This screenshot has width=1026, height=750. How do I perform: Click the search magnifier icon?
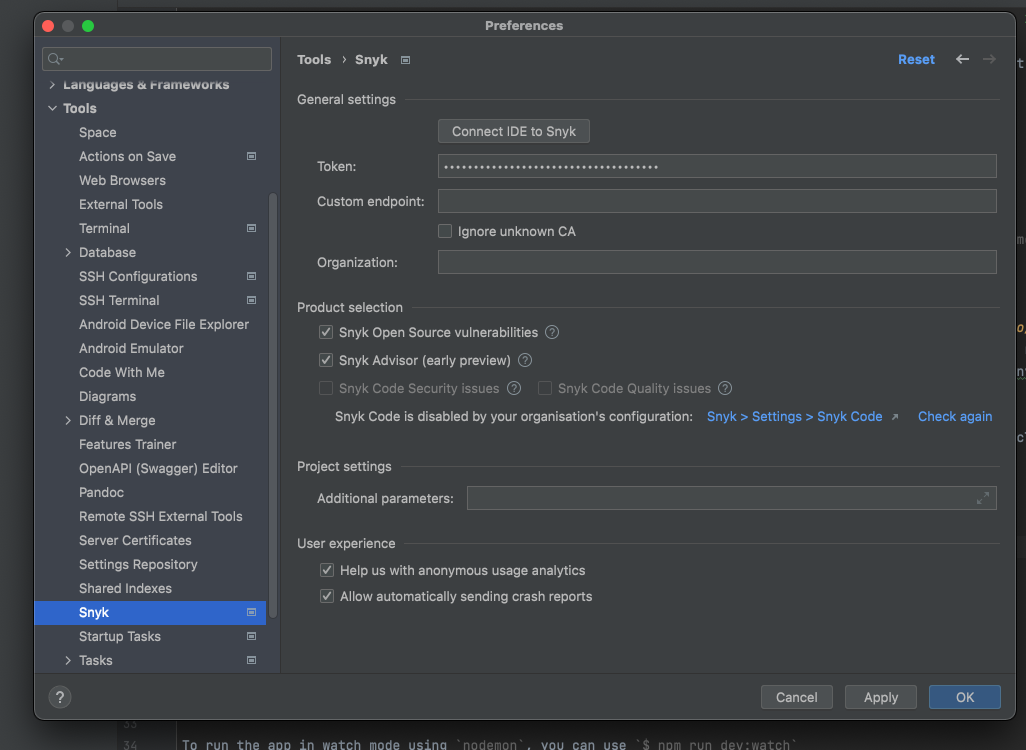(x=55, y=60)
